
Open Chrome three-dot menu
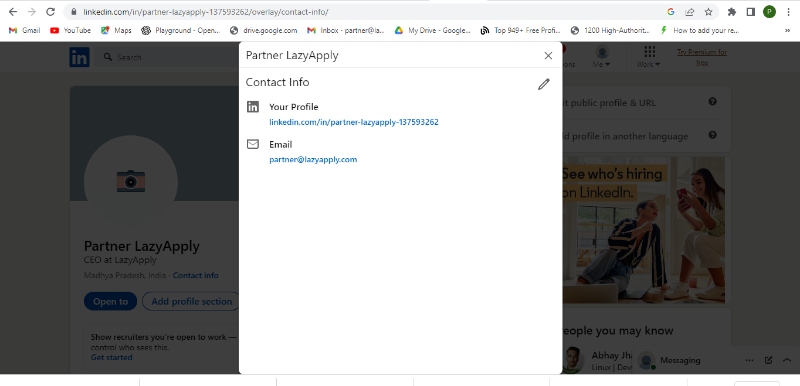click(788, 12)
